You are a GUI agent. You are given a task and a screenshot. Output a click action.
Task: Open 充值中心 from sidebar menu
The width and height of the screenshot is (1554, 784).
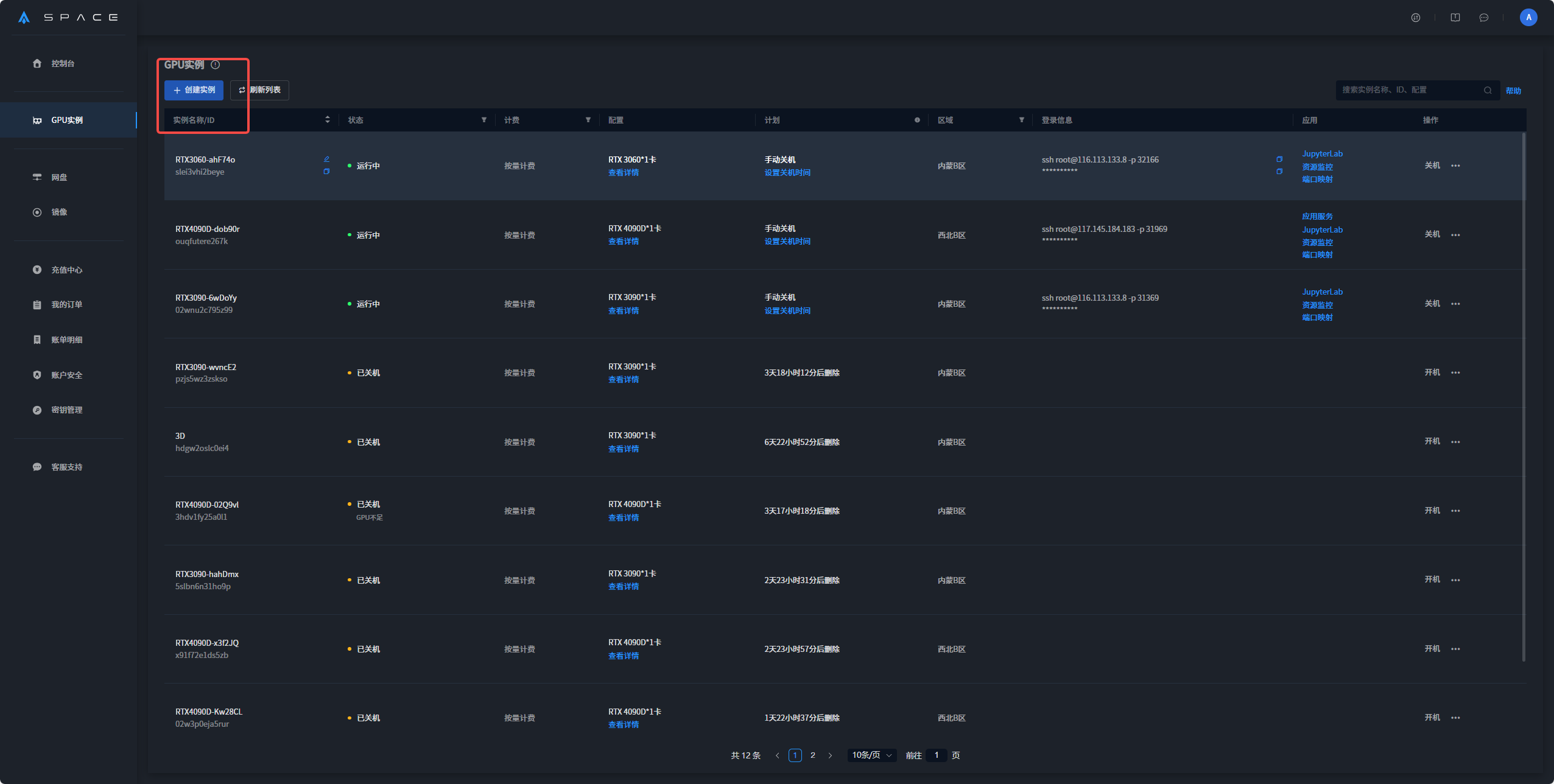coord(66,270)
